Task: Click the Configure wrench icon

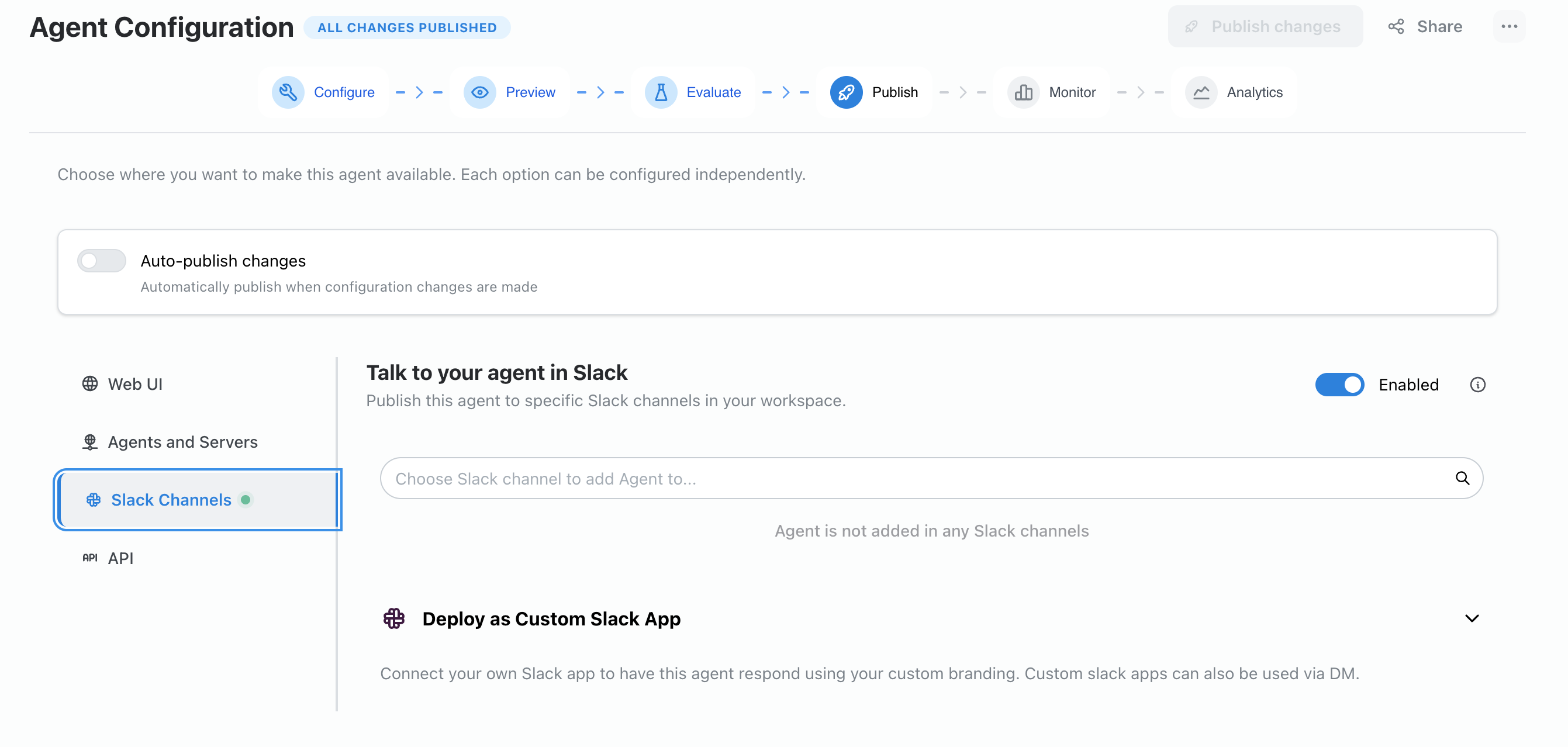Action: pyautogui.click(x=288, y=92)
